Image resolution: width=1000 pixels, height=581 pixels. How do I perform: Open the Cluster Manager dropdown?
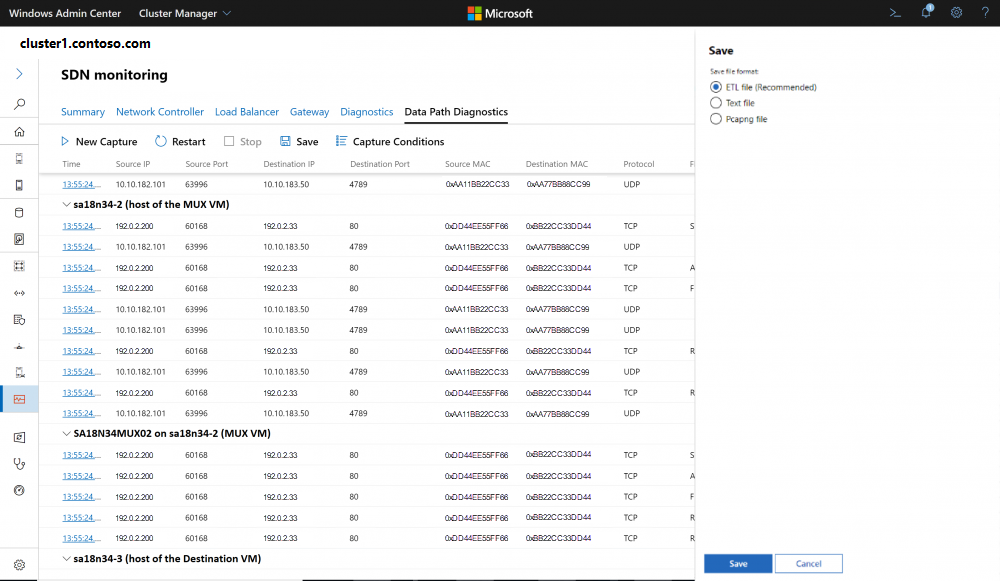point(185,13)
